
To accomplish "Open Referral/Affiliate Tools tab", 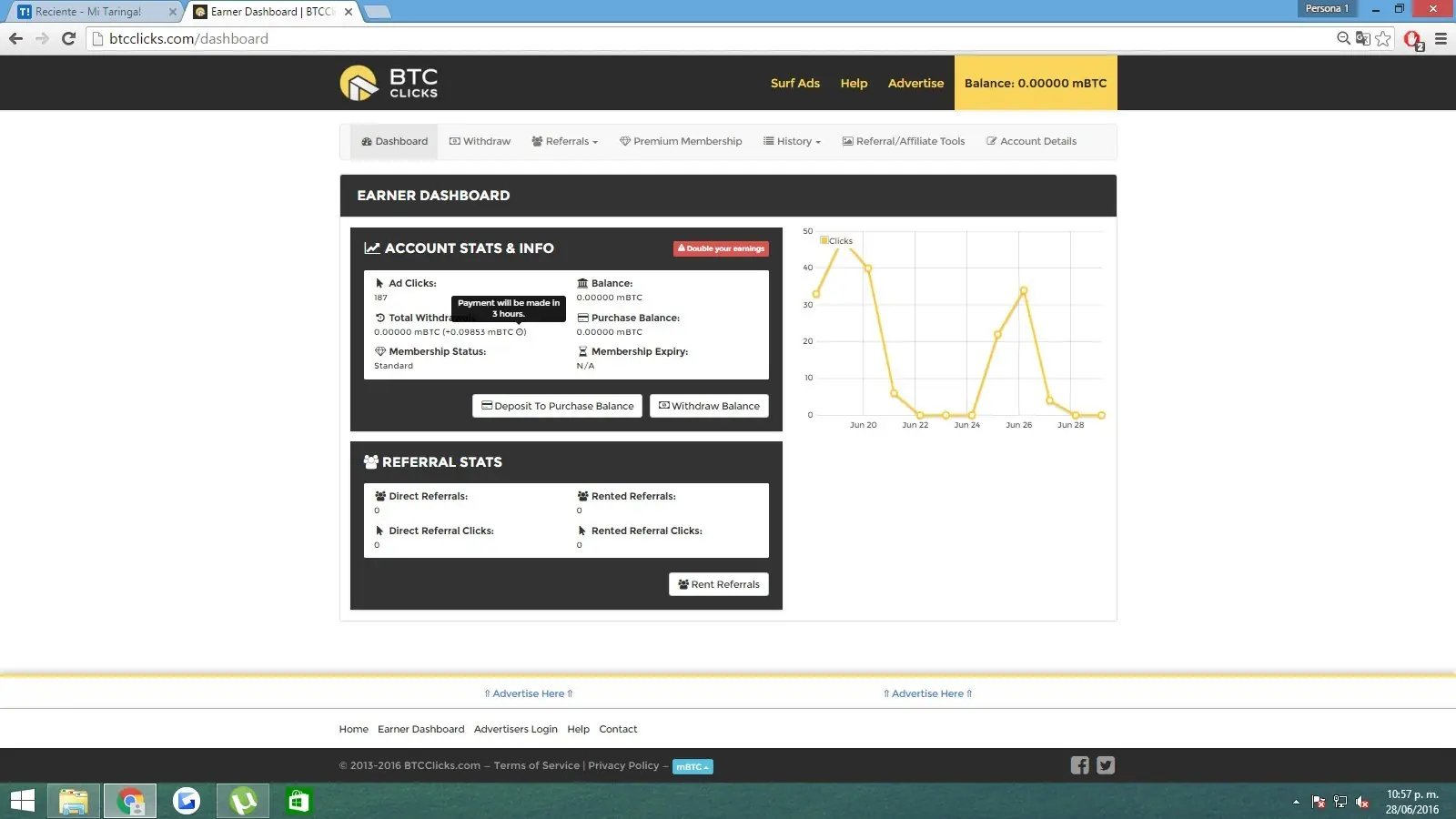I will (904, 141).
